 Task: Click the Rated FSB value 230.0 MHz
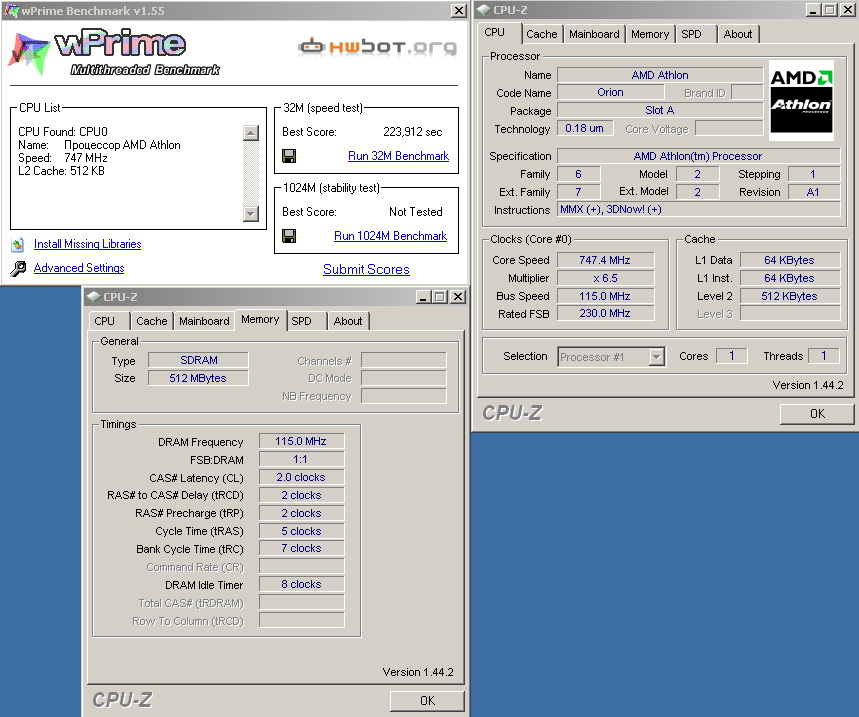[605, 313]
